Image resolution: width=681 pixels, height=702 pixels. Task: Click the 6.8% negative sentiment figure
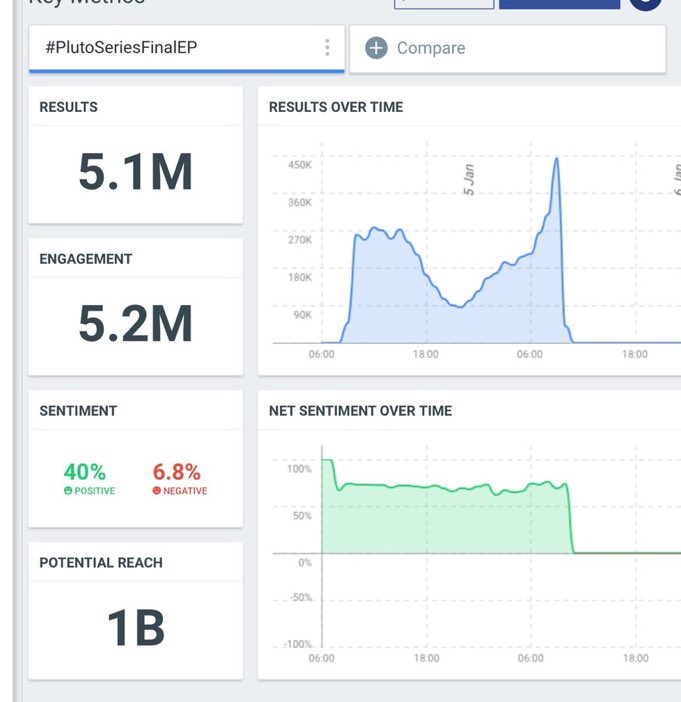[177, 472]
